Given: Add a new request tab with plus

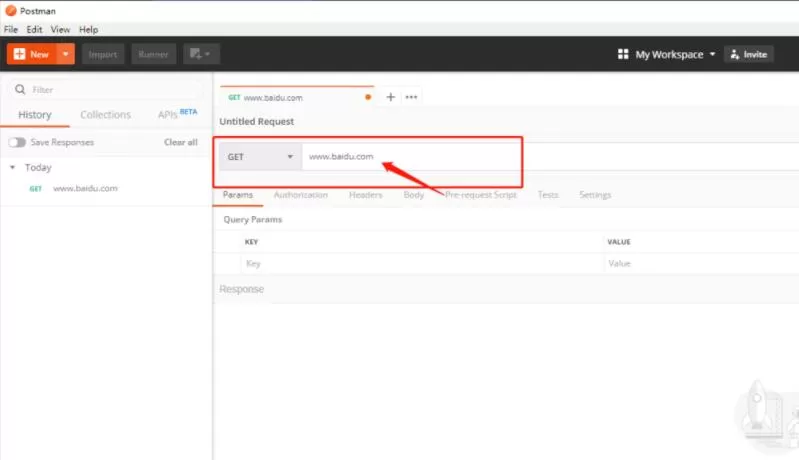Looking at the screenshot, I should coord(390,97).
